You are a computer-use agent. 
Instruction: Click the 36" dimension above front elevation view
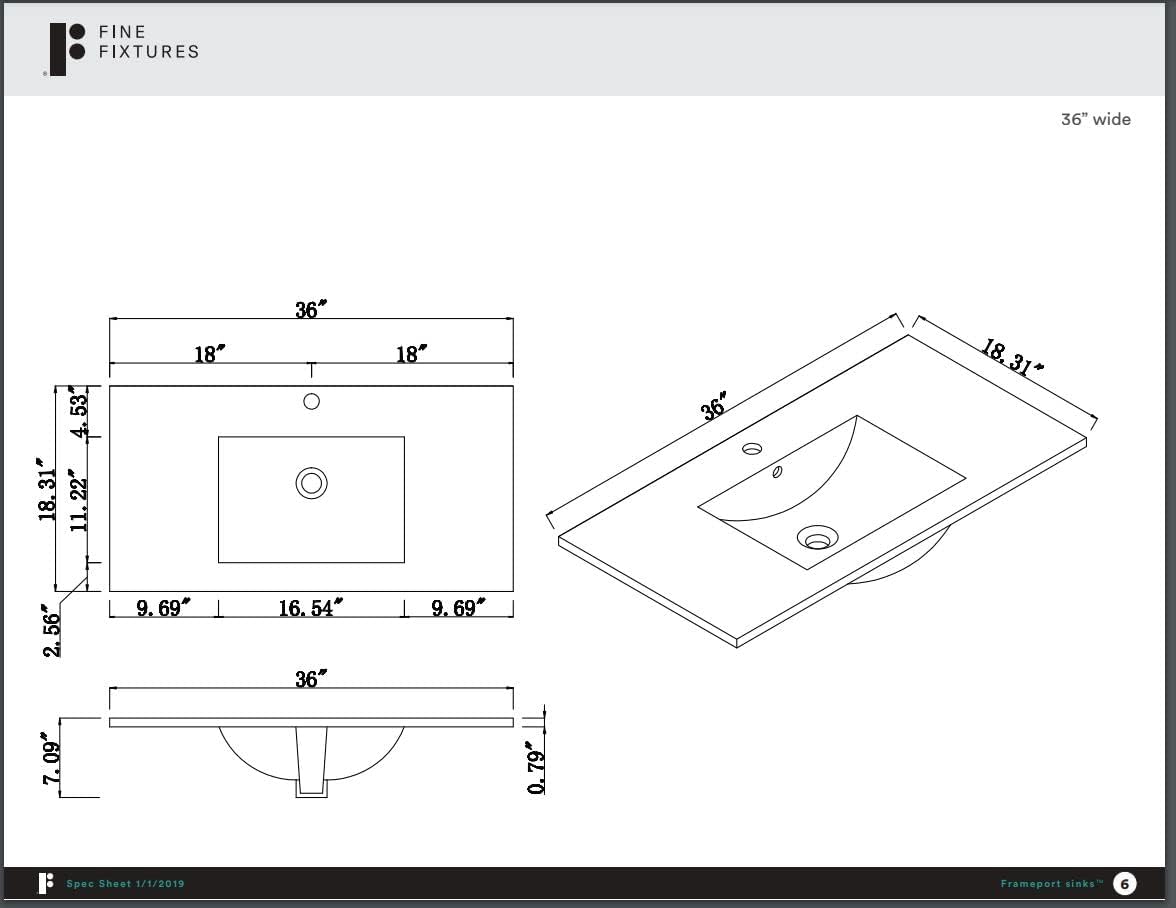tap(310, 679)
